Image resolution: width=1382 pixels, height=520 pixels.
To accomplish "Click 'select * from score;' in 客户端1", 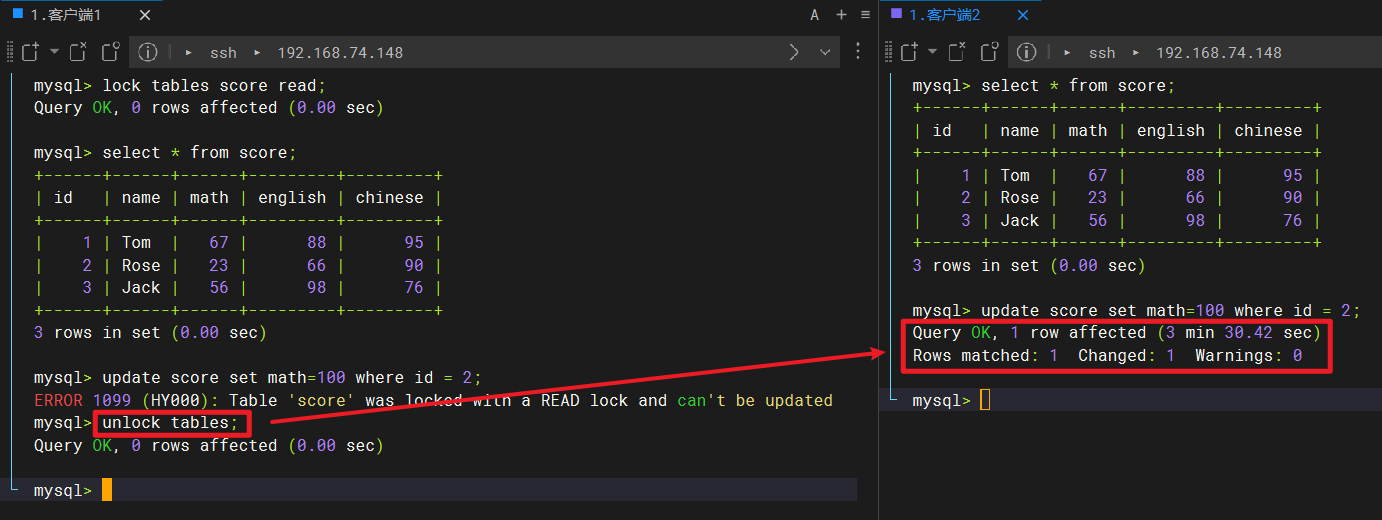I will 200,153.
